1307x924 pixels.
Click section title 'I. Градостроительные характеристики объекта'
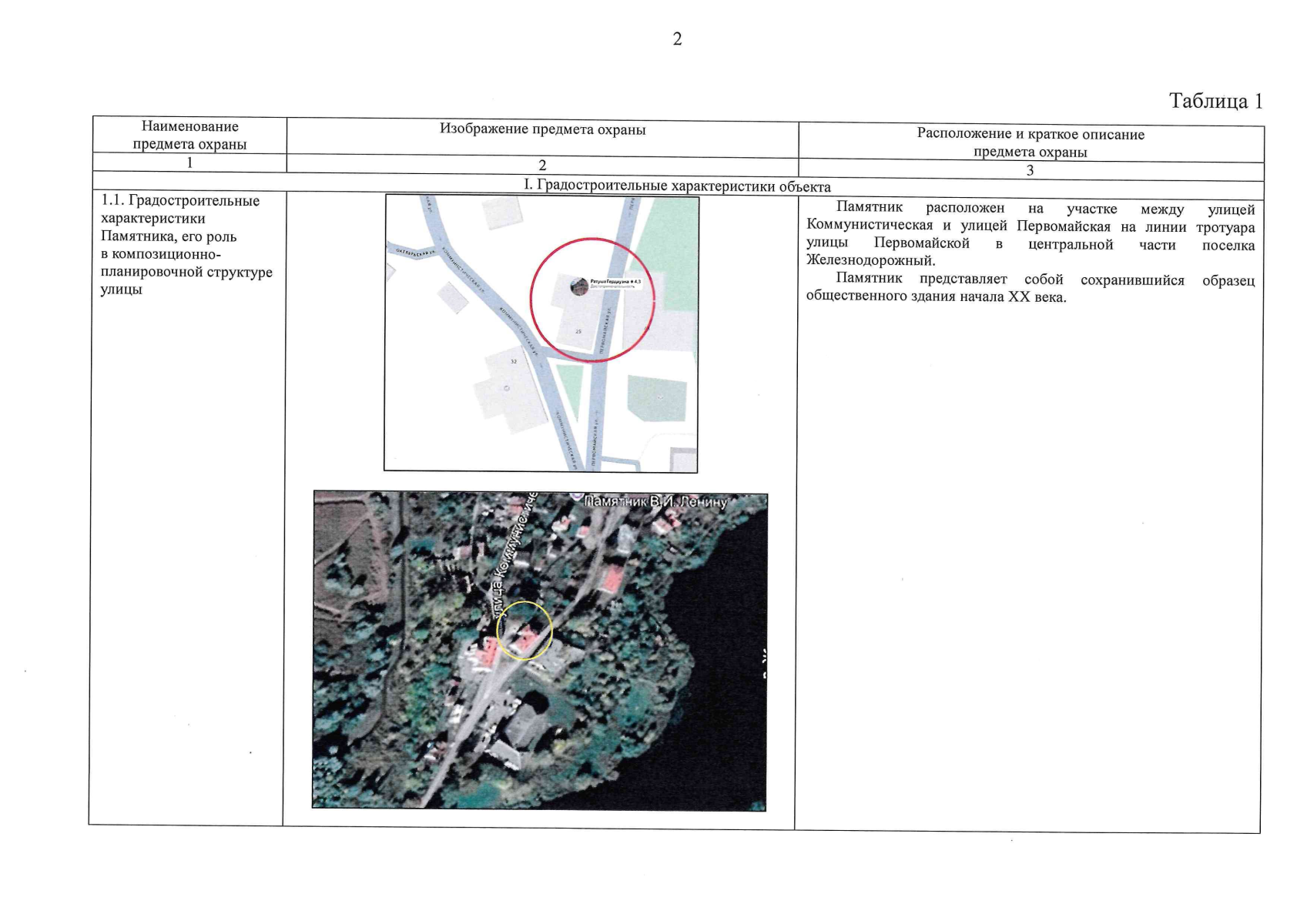(677, 186)
